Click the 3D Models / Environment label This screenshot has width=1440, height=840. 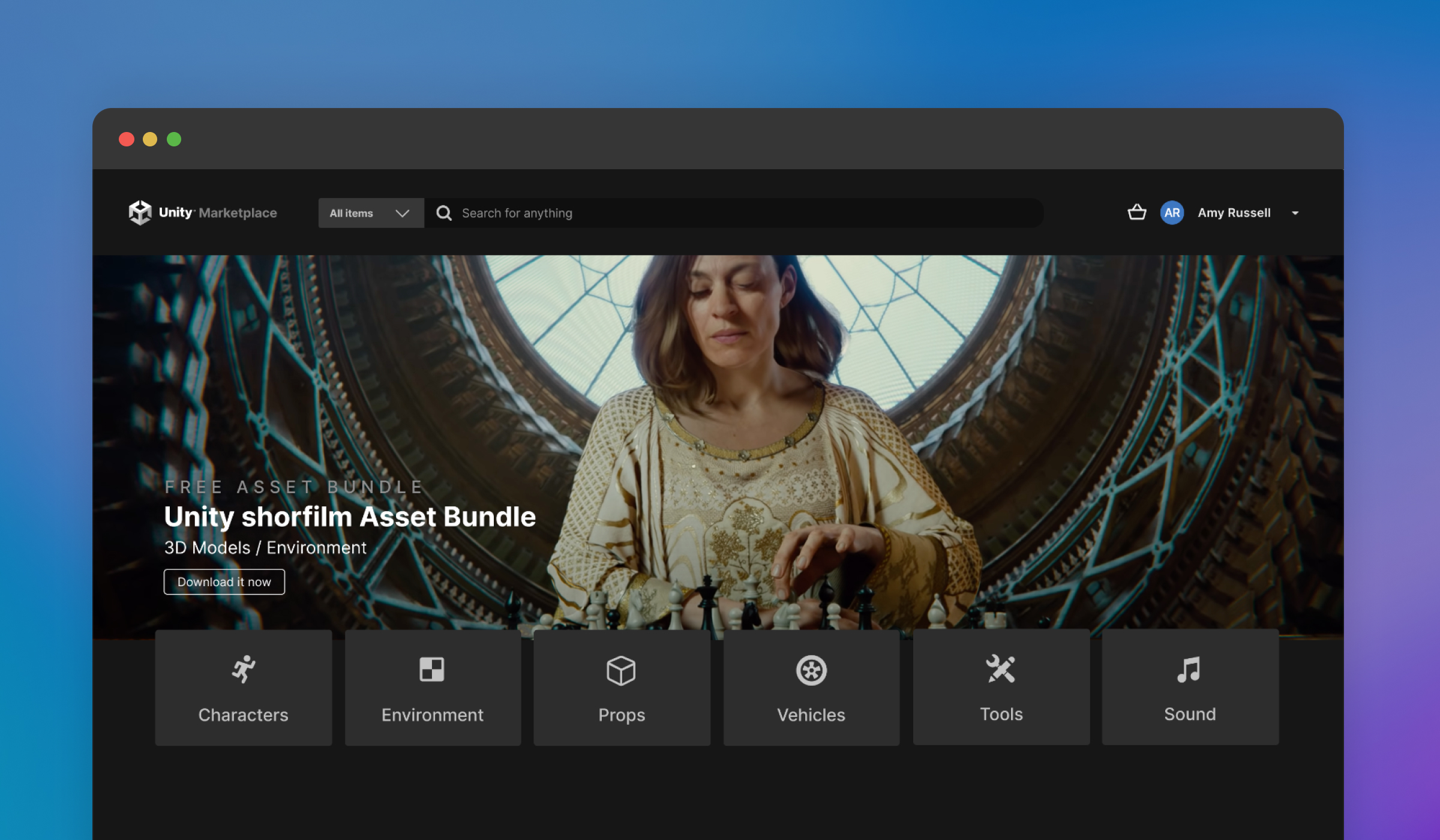[x=265, y=547]
